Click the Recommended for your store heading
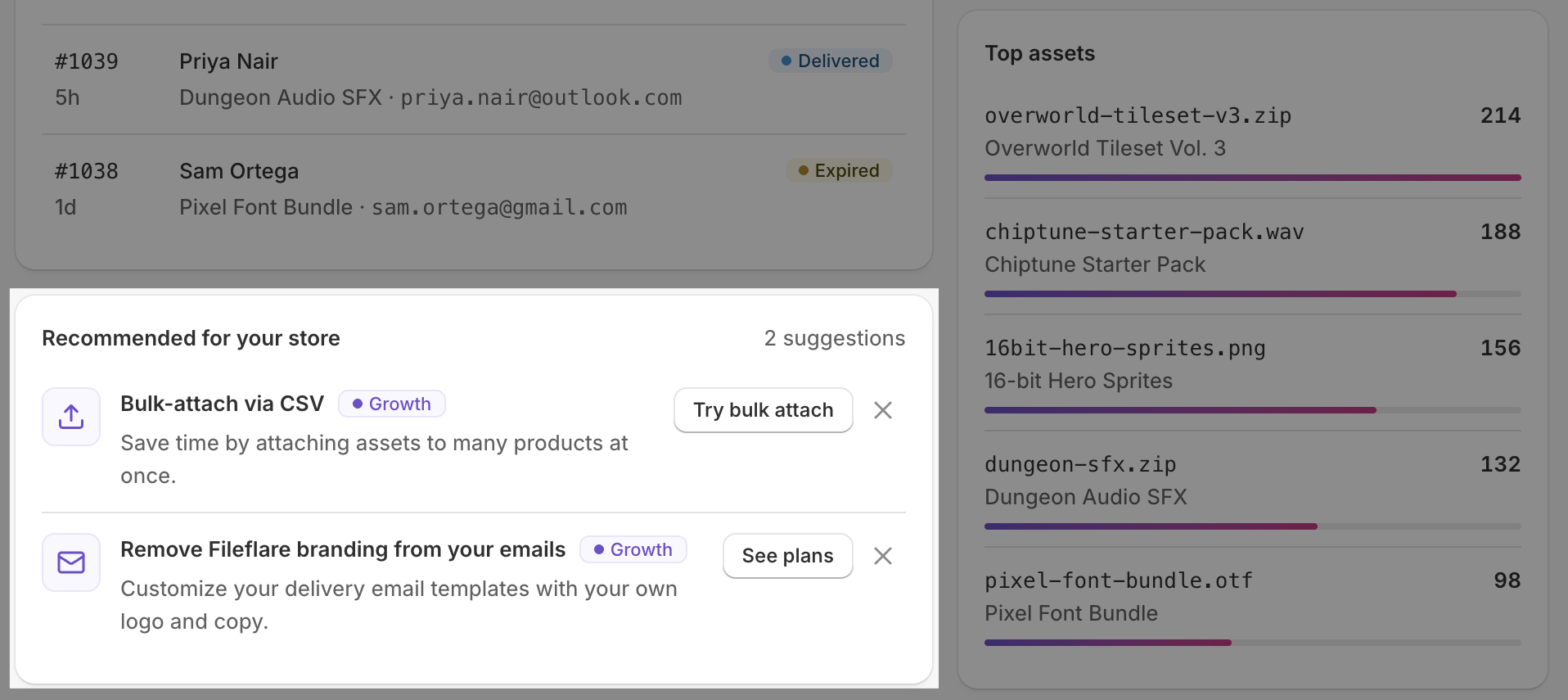The height and width of the screenshot is (700, 1568). pyautogui.click(x=191, y=338)
